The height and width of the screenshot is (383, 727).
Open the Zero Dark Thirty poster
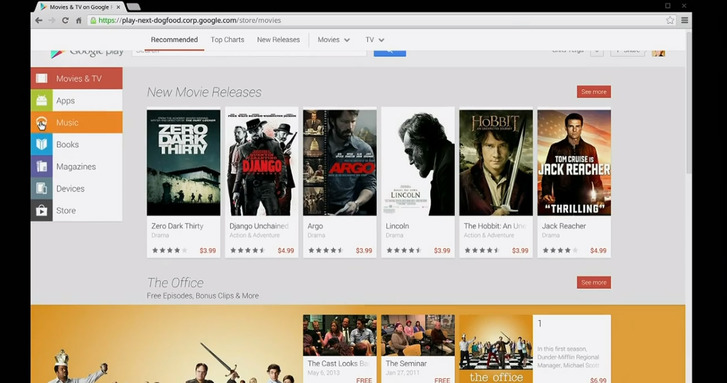tap(184, 163)
